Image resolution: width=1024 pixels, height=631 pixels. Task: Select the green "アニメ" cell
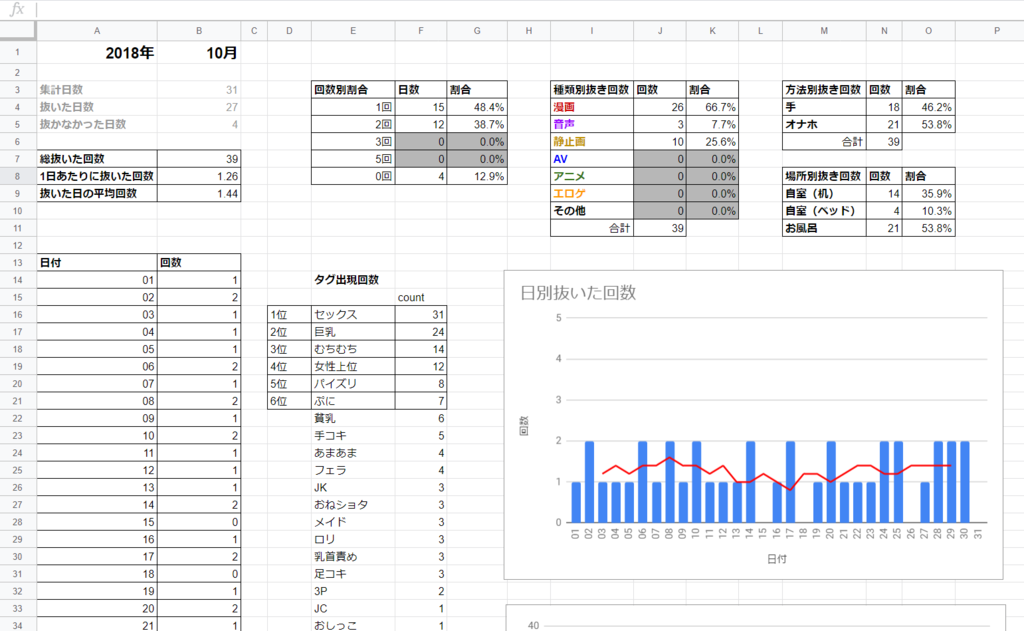592,176
